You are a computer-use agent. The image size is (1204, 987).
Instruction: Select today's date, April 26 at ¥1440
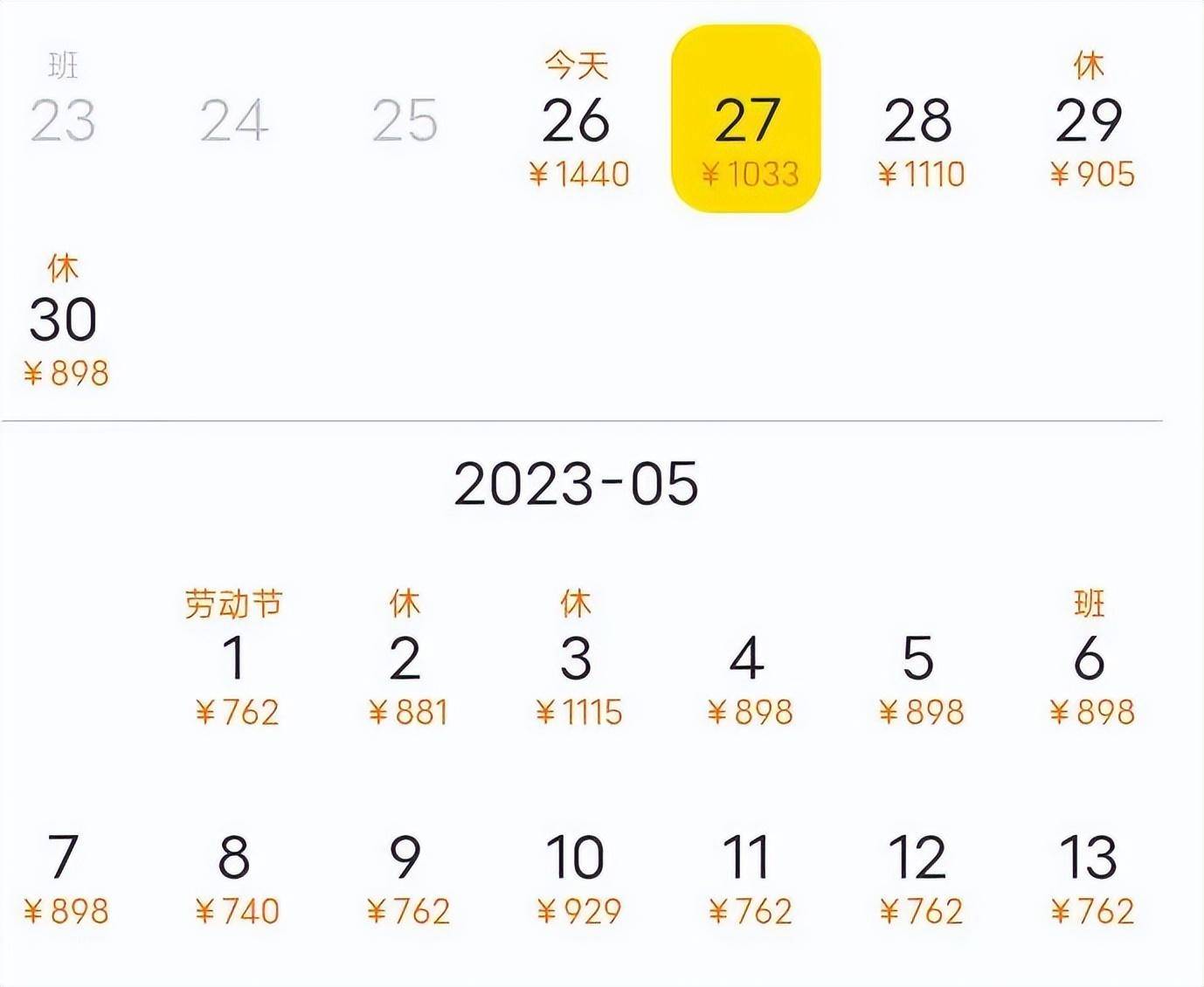(x=577, y=122)
